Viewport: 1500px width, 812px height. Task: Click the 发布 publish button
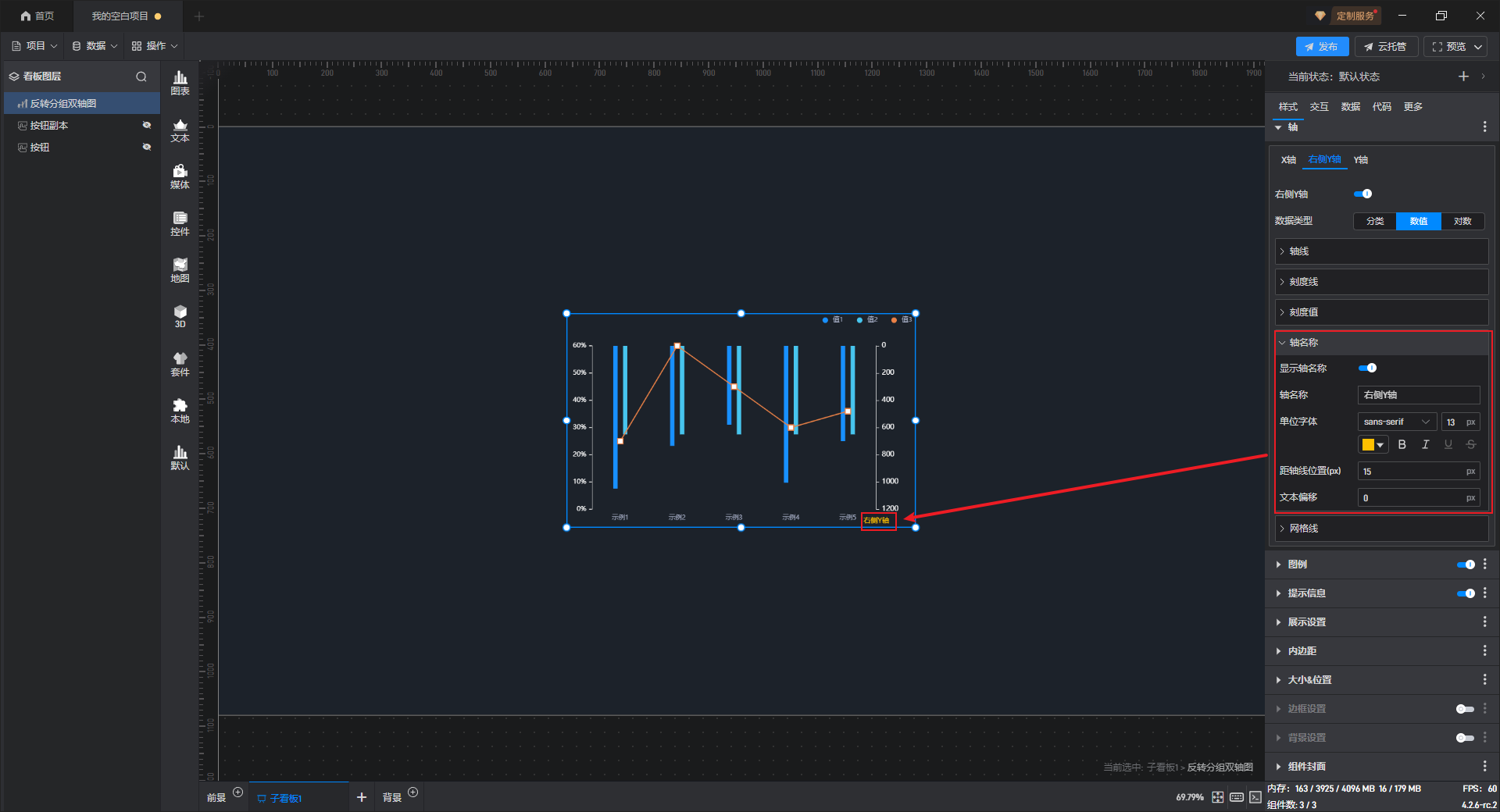tap(1322, 47)
